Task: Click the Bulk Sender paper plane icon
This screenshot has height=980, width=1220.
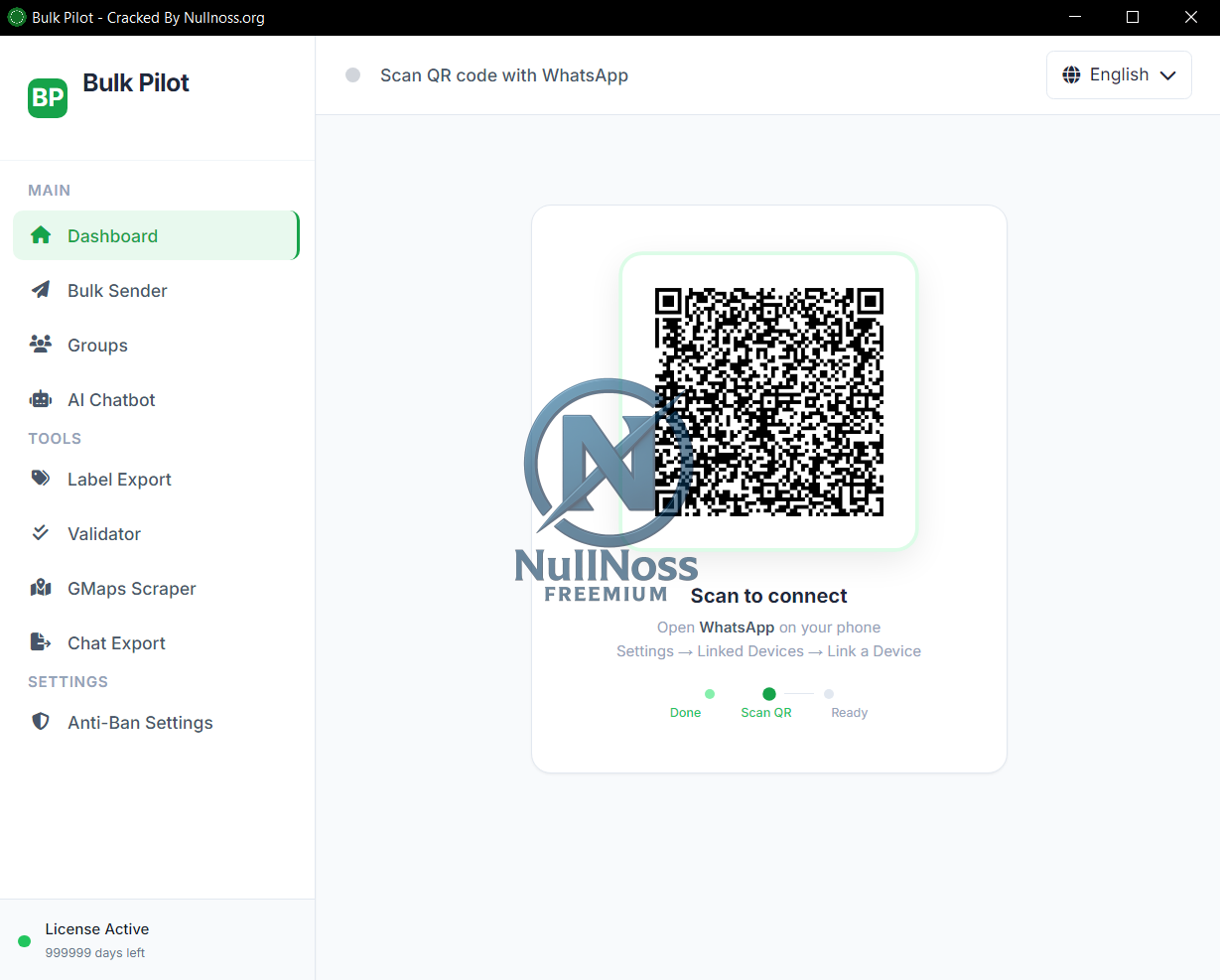Action: tap(41, 290)
